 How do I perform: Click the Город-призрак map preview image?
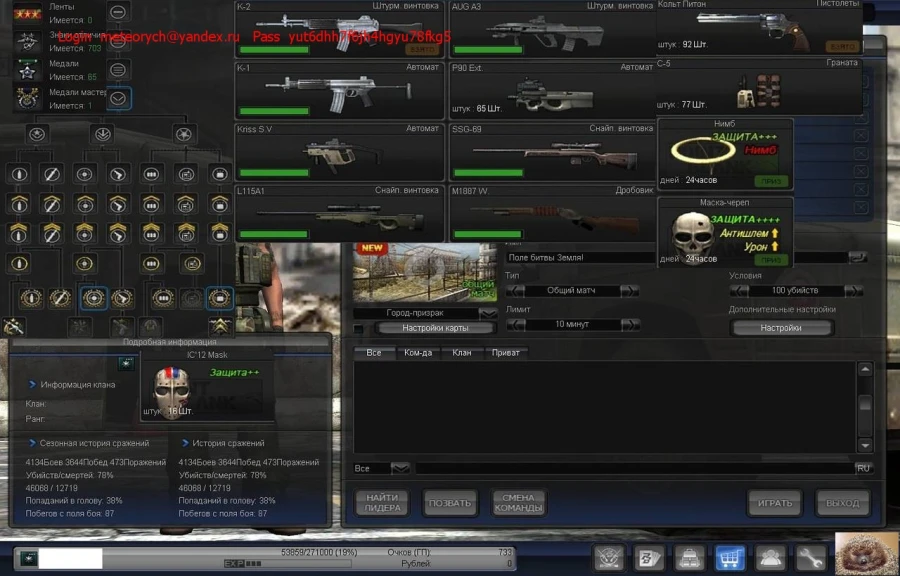(x=425, y=273)
